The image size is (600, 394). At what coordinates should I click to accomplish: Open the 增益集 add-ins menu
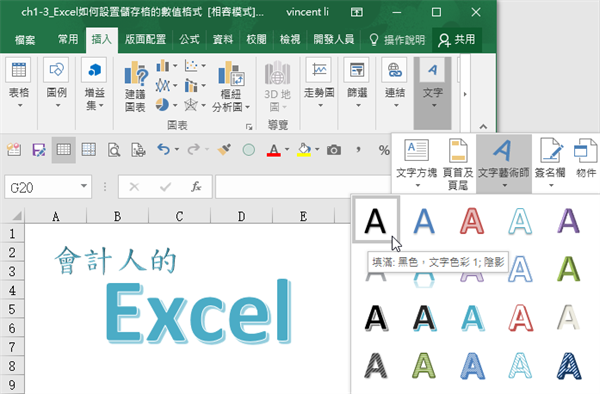(95, 84)
